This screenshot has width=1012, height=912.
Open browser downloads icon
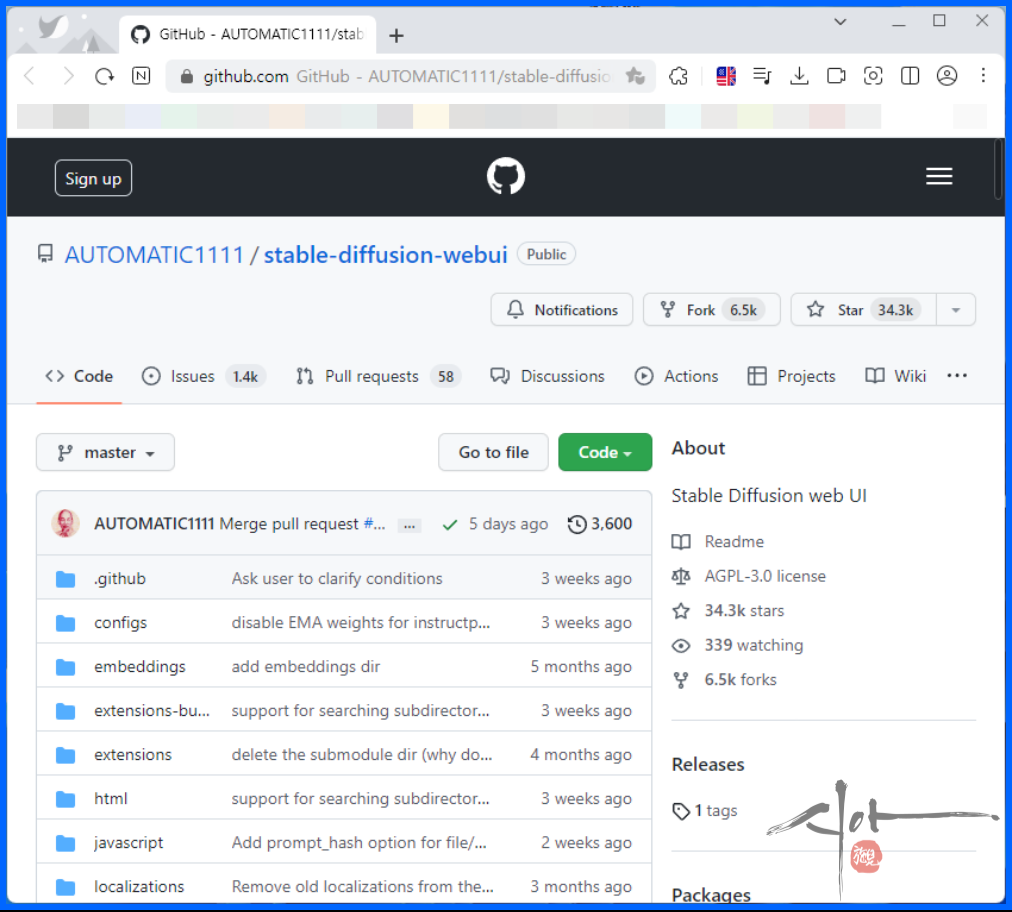tap(799, 76)
